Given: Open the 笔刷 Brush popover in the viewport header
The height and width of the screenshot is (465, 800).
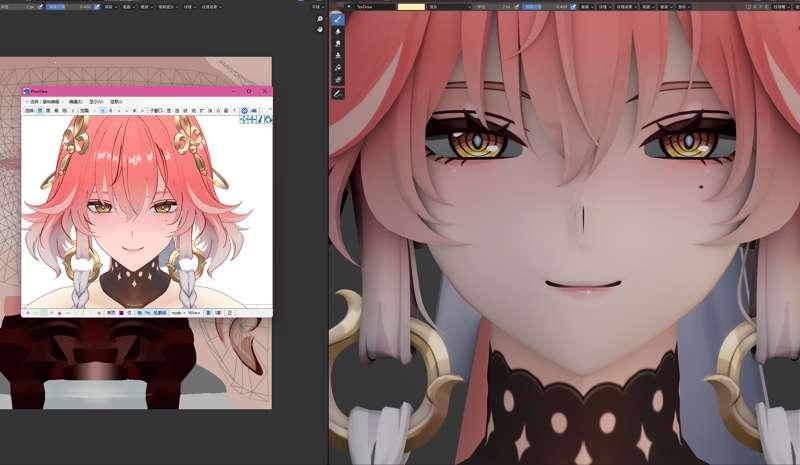Looking at the screenshot, I should click(x=586, y=7).
